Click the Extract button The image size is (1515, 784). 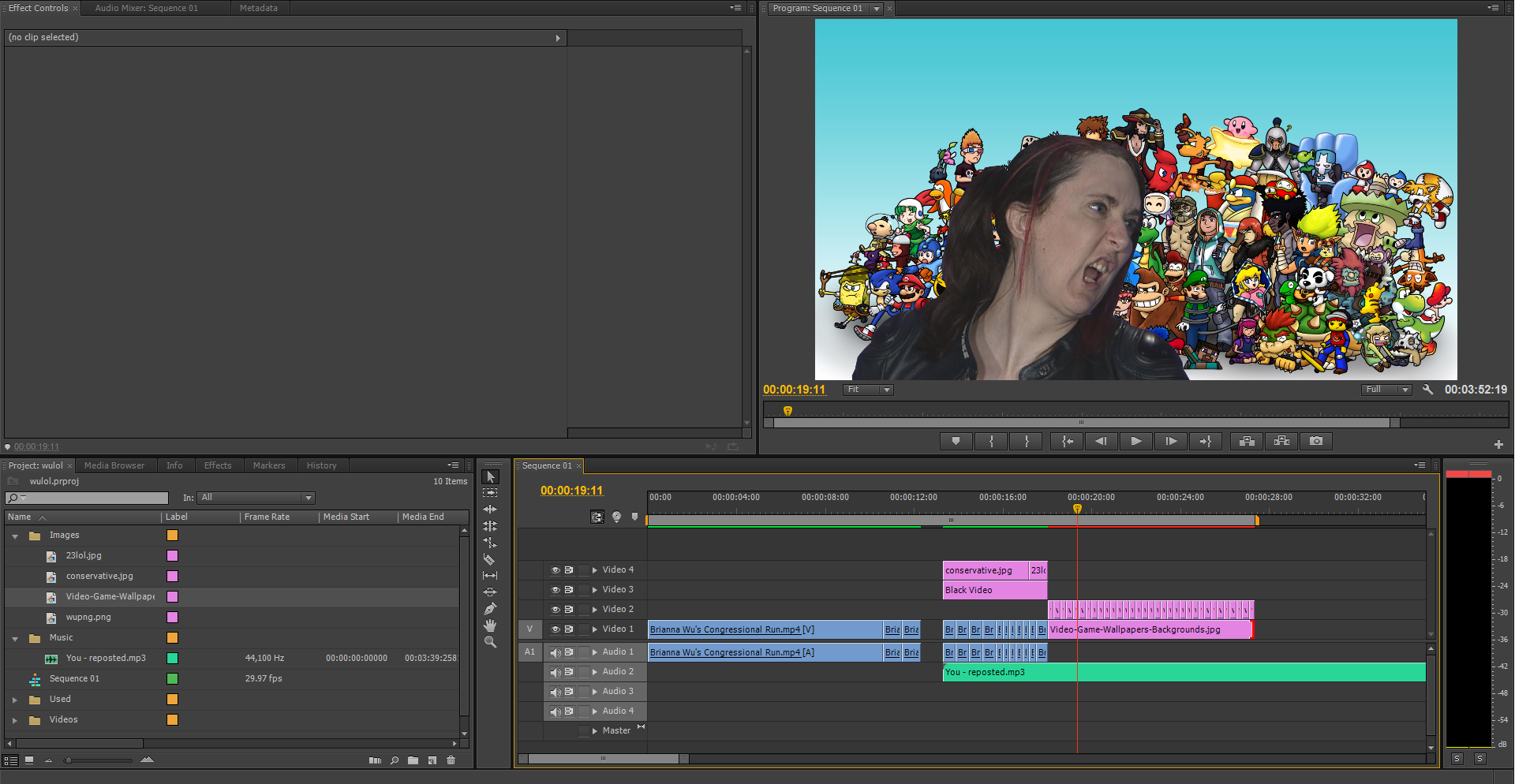(x=1281, y=442)
